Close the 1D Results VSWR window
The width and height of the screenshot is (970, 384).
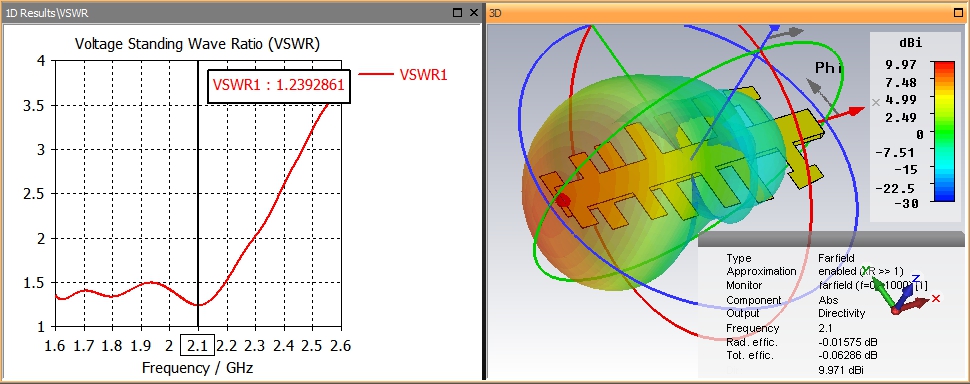(474, 12)
